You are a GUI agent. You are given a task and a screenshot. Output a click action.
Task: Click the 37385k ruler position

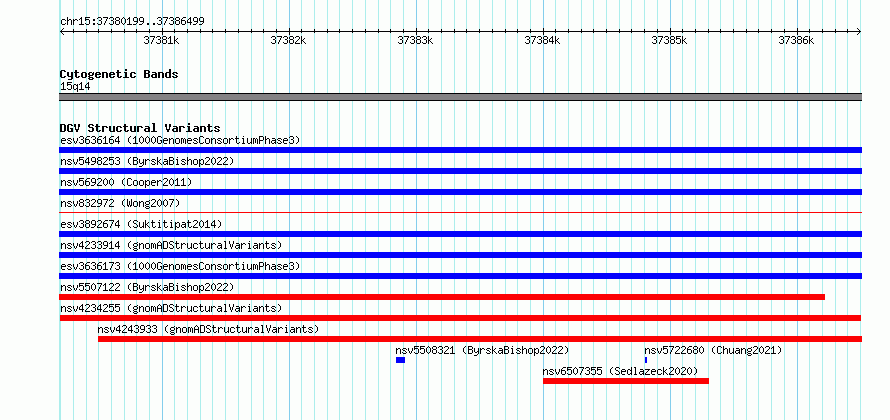(670, 40)
